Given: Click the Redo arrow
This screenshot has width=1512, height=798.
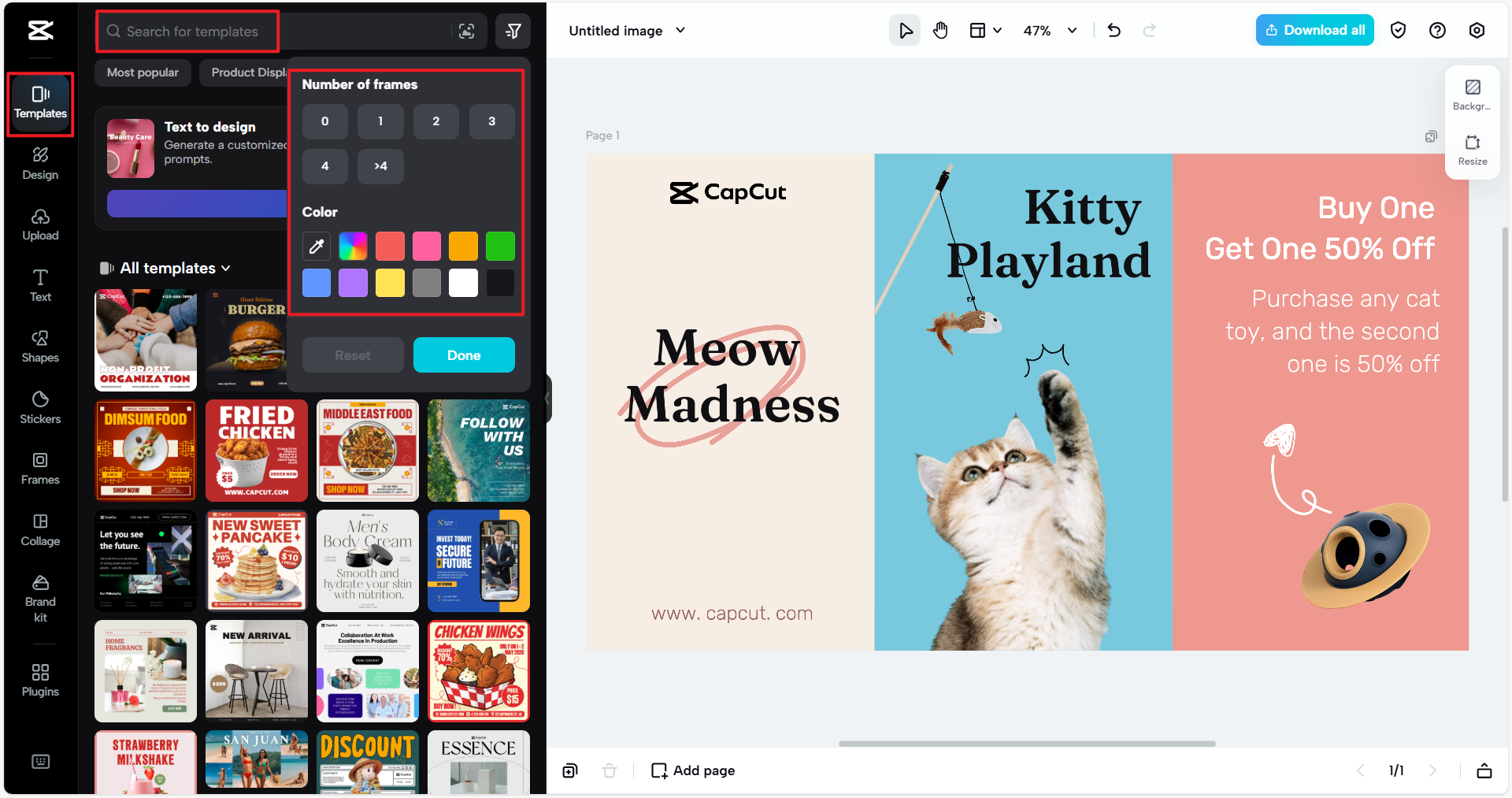Looking at the screenshot, I should (x=1150, y=31).
